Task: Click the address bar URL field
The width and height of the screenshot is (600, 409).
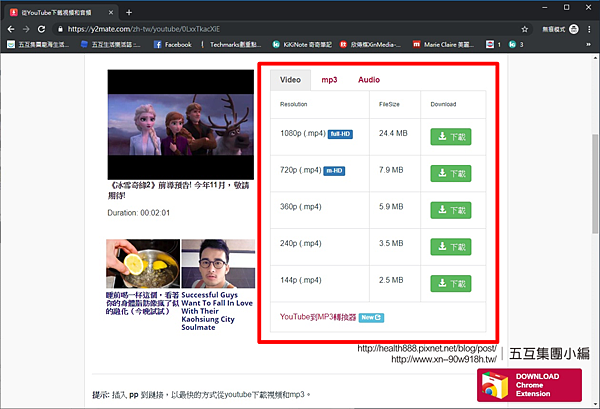Action: tap(291, 29)
